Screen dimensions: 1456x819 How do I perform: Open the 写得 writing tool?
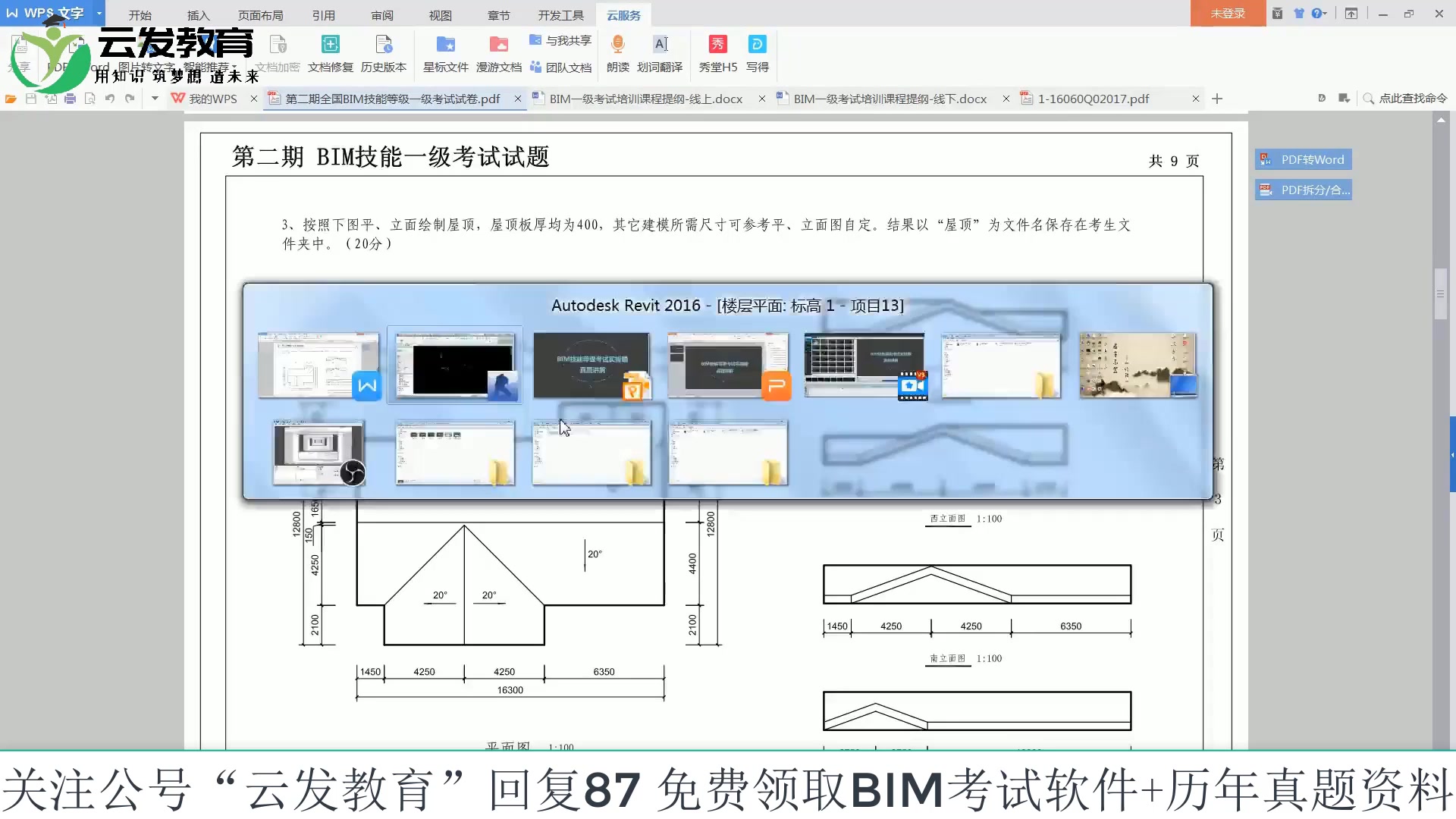tap(758, 53)
